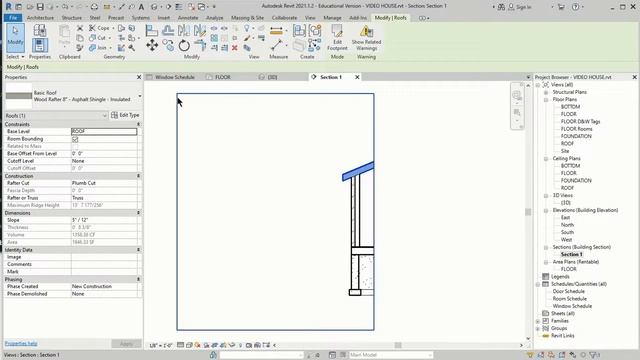
Task: Open the Properties palette button
Action: tap(40, 45)
